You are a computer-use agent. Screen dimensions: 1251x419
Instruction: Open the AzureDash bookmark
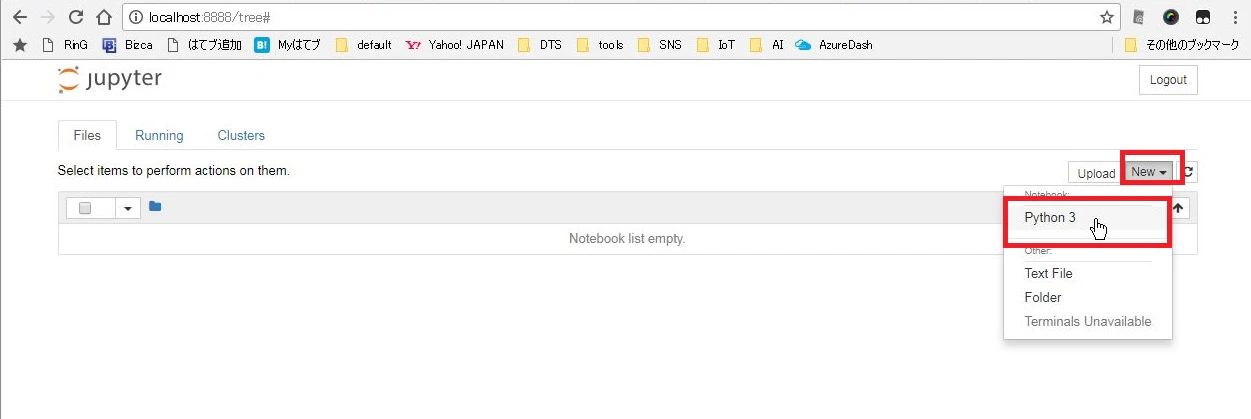pyautogui.click(x=834, y=45)
